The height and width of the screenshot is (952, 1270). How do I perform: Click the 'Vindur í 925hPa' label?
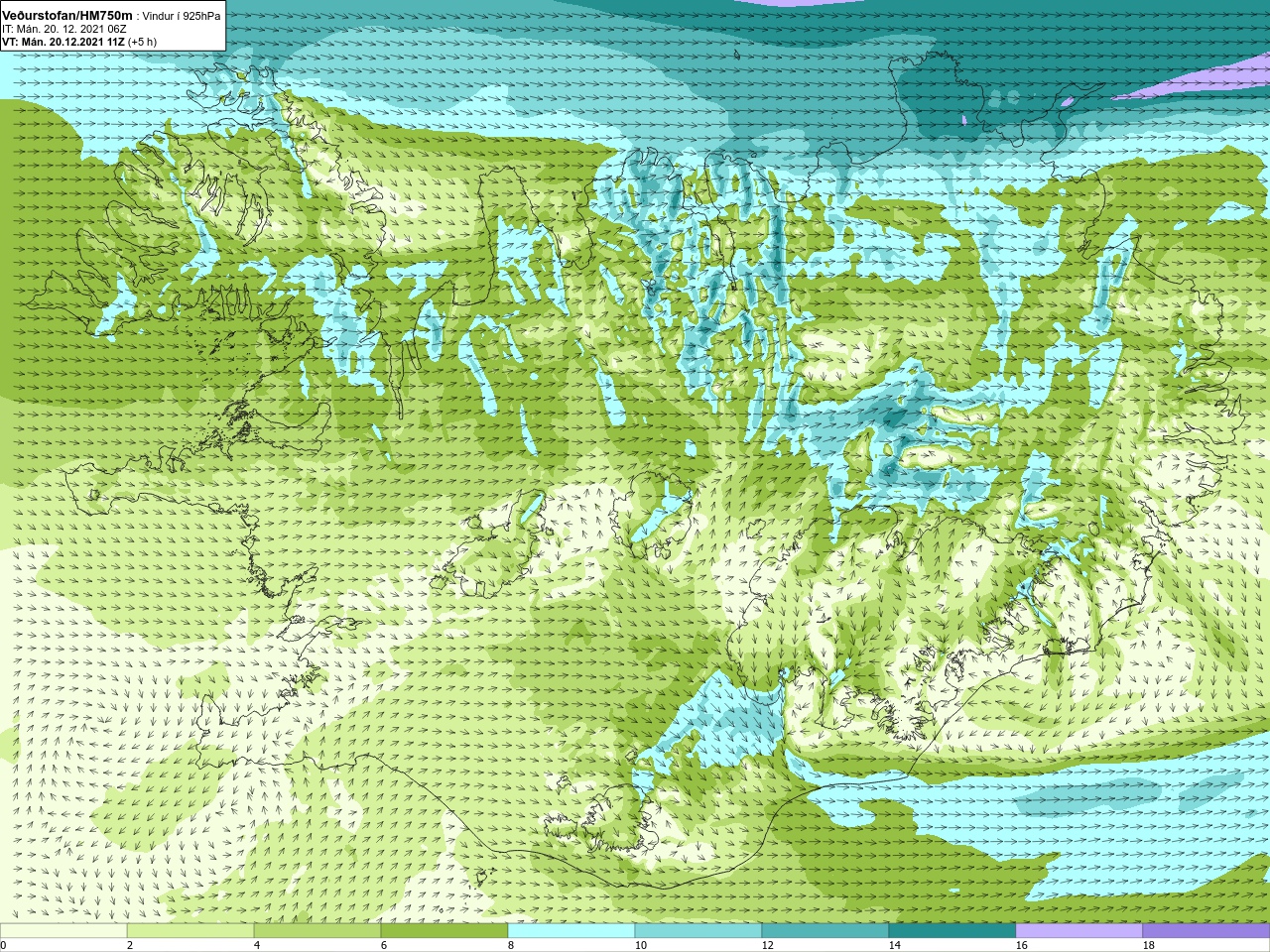point(182,16)
